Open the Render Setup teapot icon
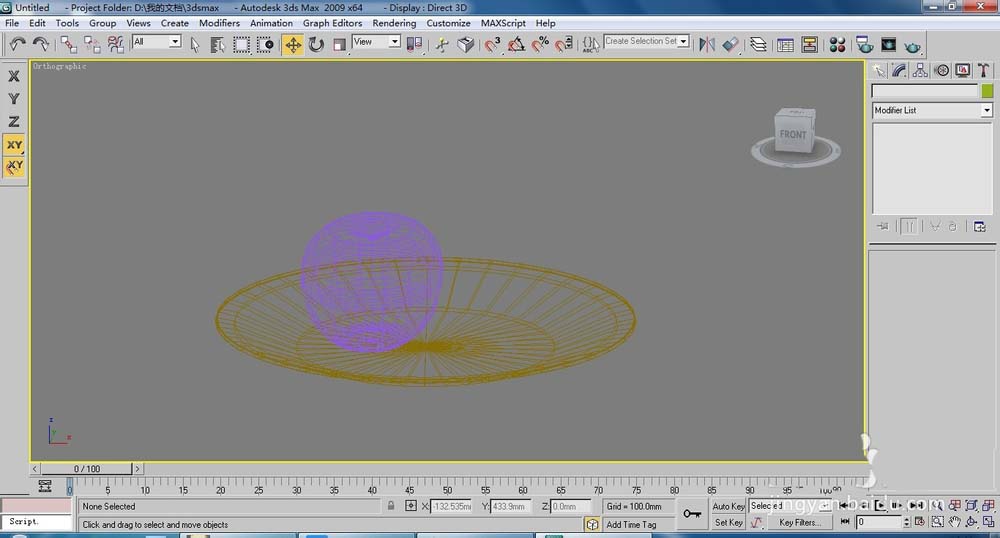Viewport: 1000px width, 538px height. tap(864, 45)
